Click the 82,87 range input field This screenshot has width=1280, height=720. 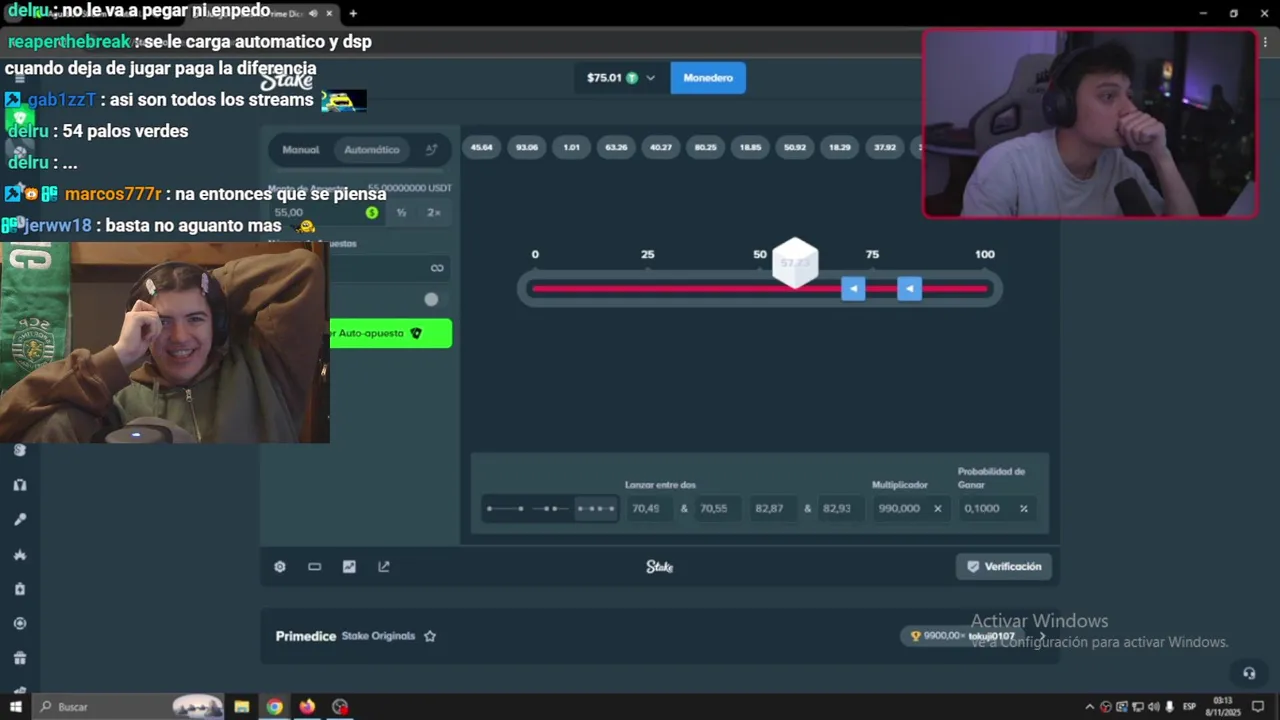774,508
